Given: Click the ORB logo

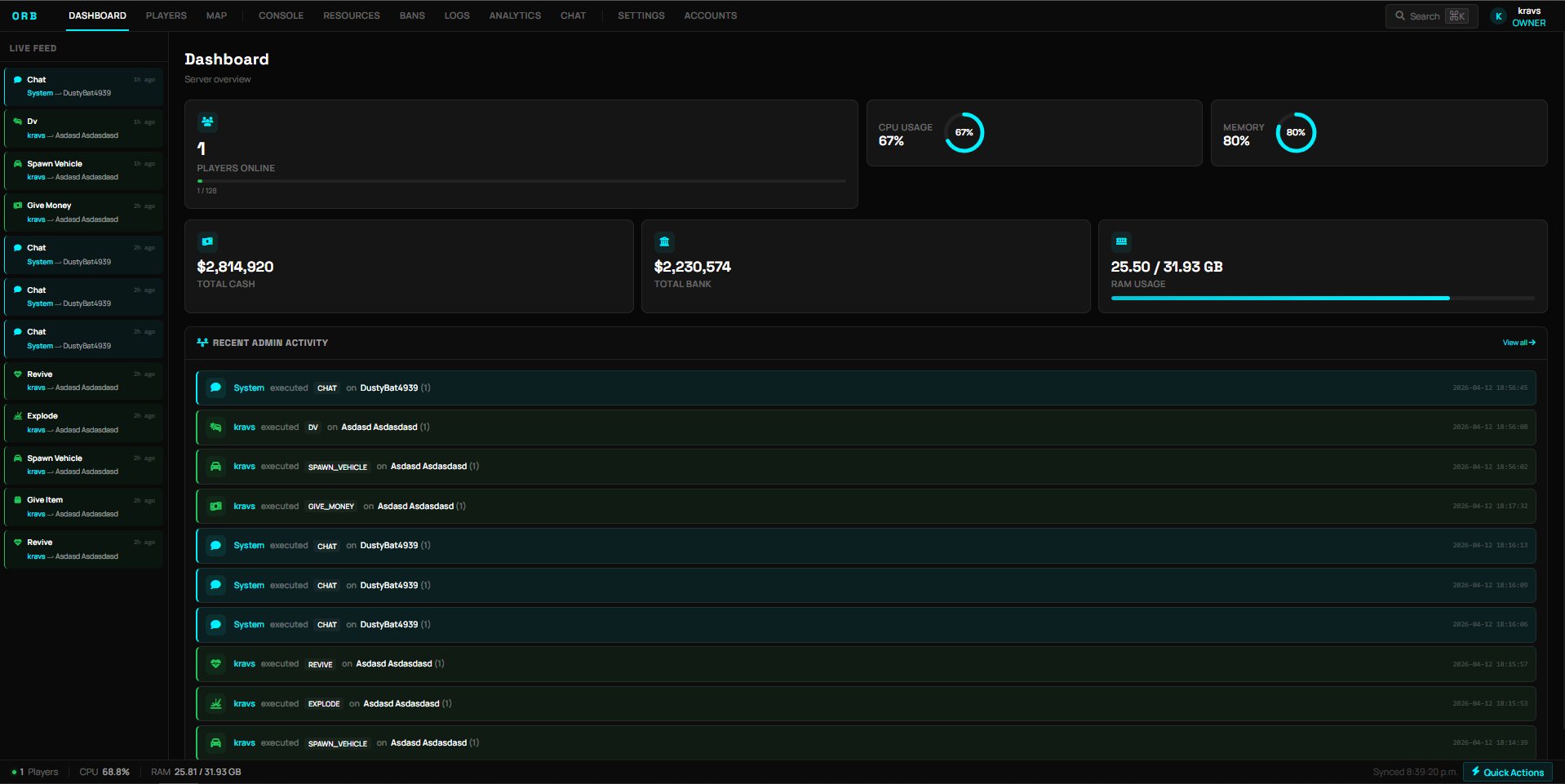Looking at the screenshot, I should [x=24, y=16].
